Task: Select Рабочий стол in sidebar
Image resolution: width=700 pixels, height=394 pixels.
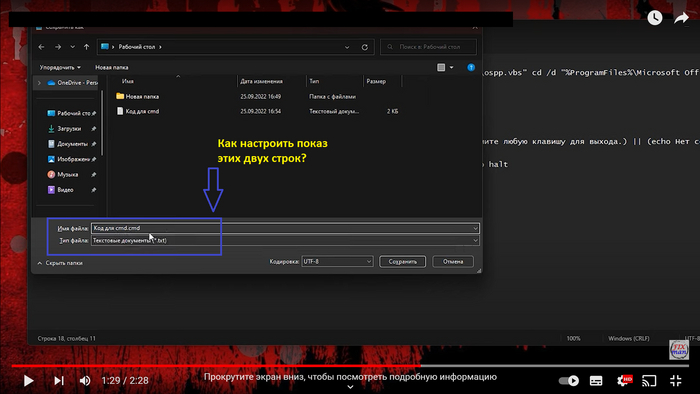Action: click(x=71, y=113)
